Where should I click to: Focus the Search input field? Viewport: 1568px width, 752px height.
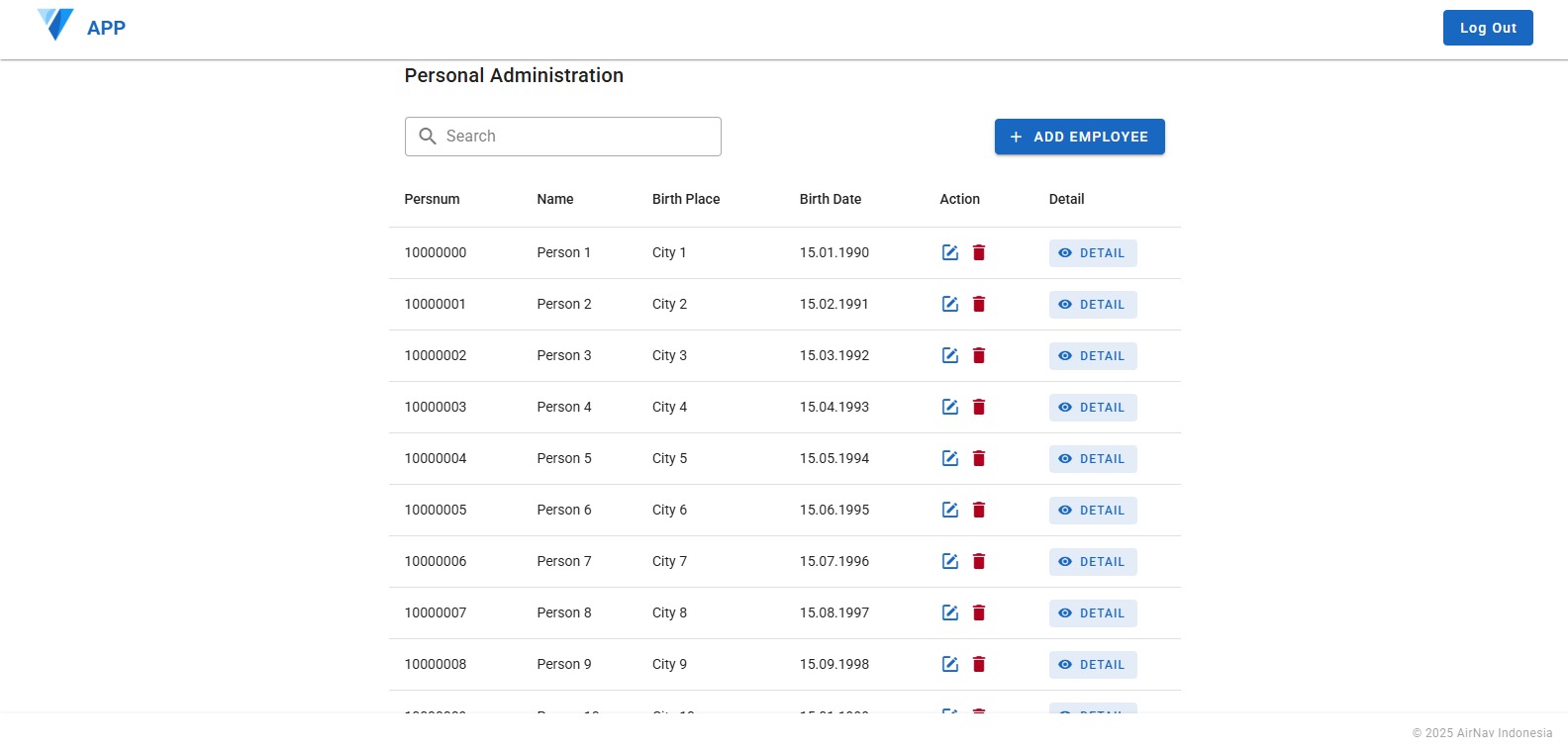tap(577, 137)
